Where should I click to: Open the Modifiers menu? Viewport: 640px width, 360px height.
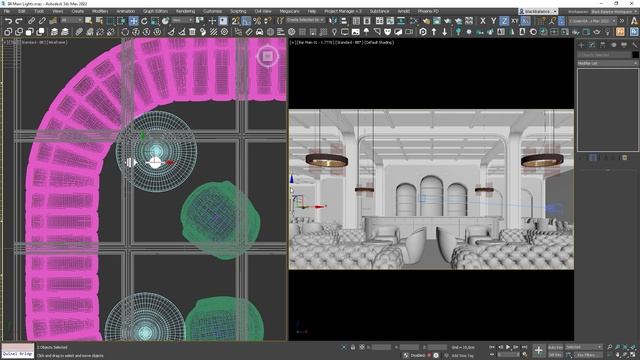[x=100, y=11]
